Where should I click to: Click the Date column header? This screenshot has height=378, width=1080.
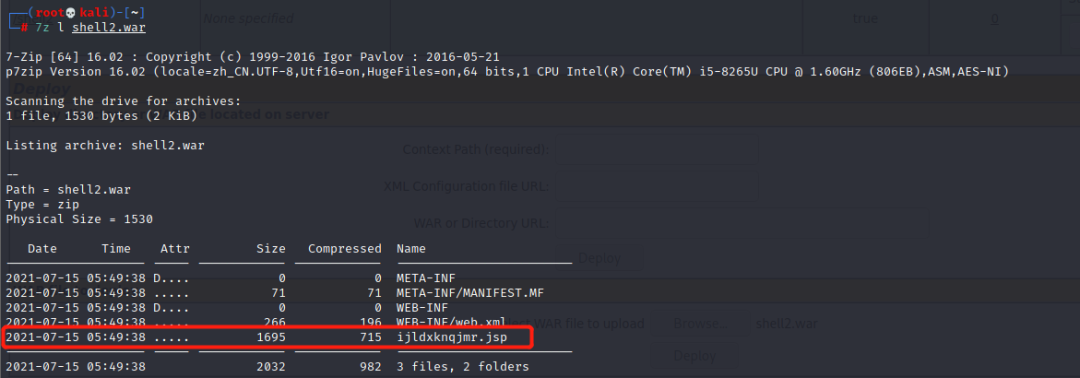point(43,249)
